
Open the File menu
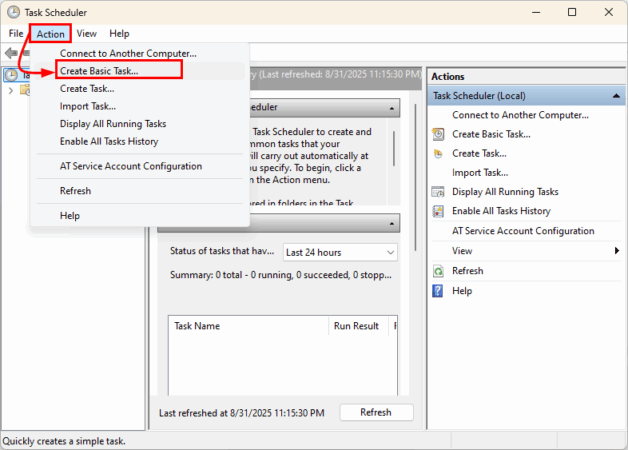click(x=16, y=34)
